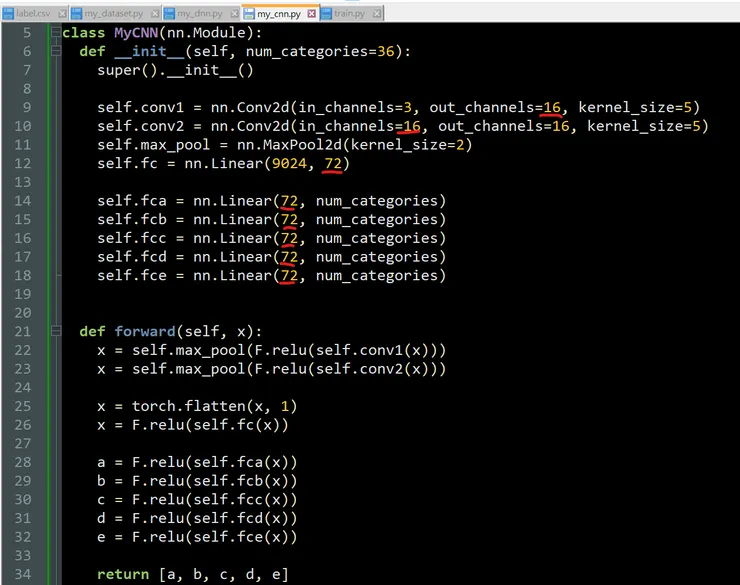Close the train.py tab

[377, 14]
